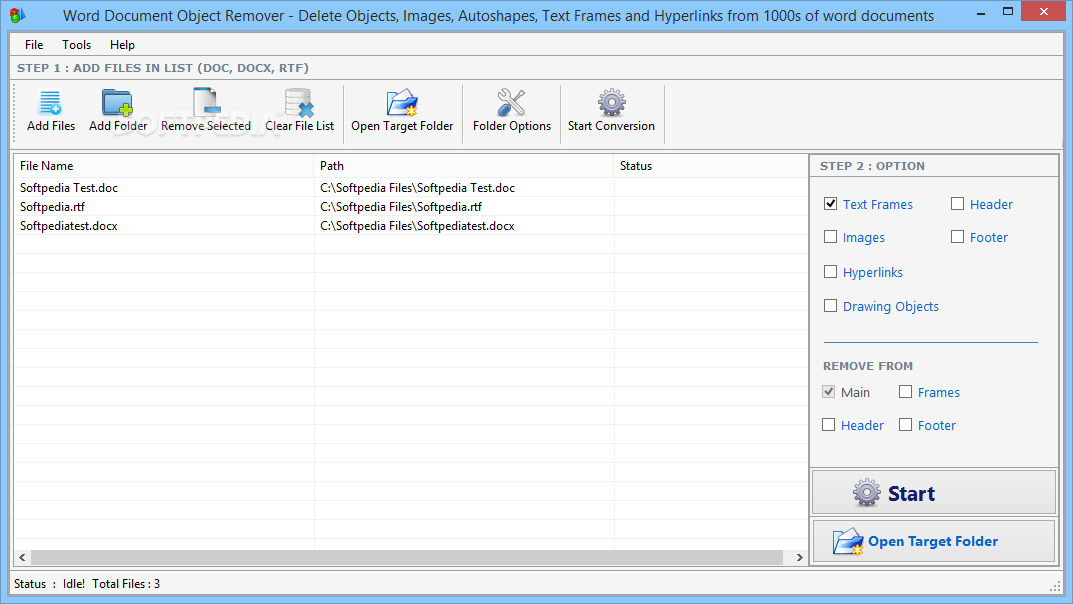Image resolution: width=1073 pixels, height=604 pixels.
Task: Click the Path column header
Action: click(x=464, y=166)
